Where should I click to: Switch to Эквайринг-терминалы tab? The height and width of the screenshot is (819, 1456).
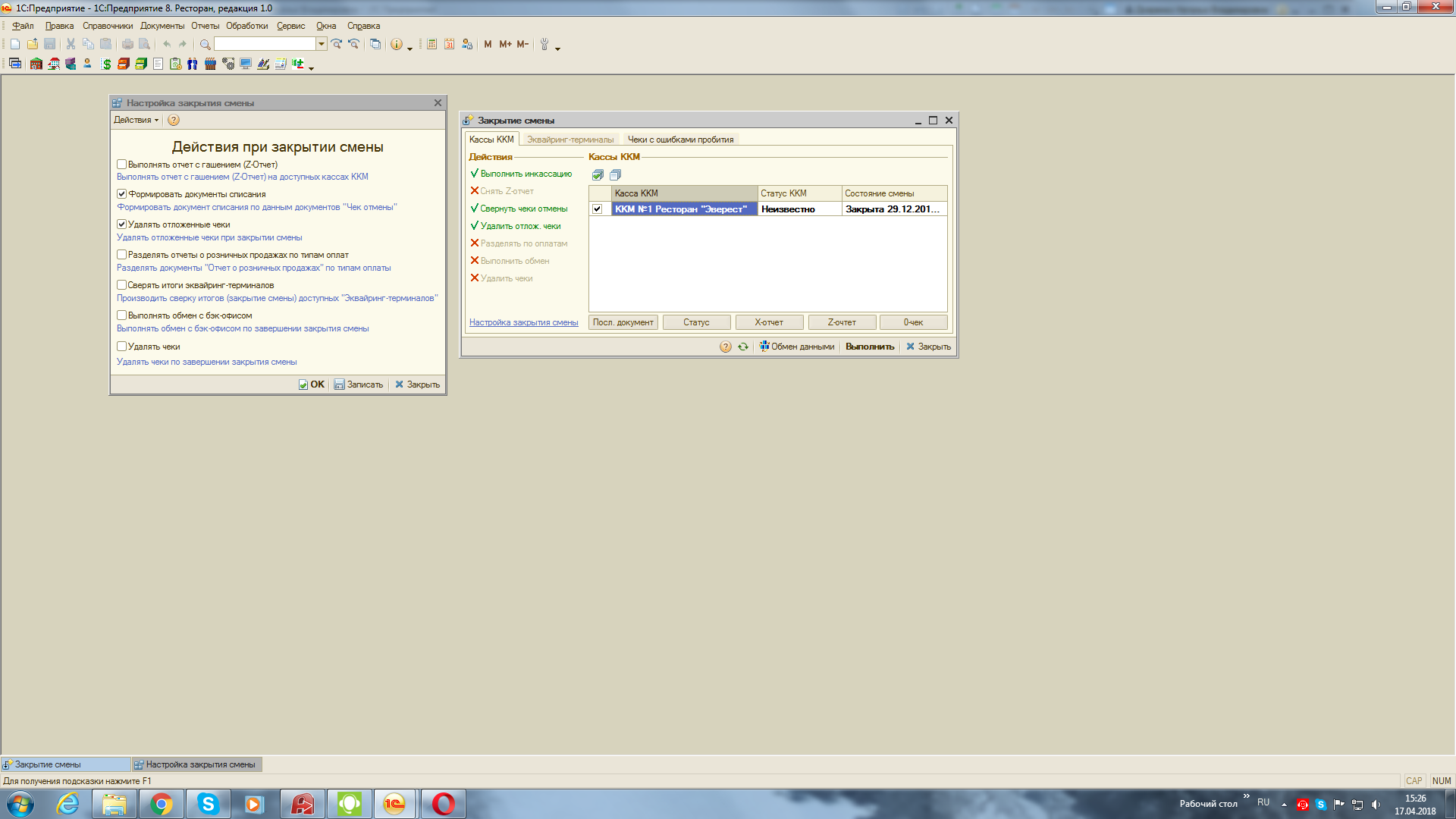pyautogui.click(x=570, y=140)
